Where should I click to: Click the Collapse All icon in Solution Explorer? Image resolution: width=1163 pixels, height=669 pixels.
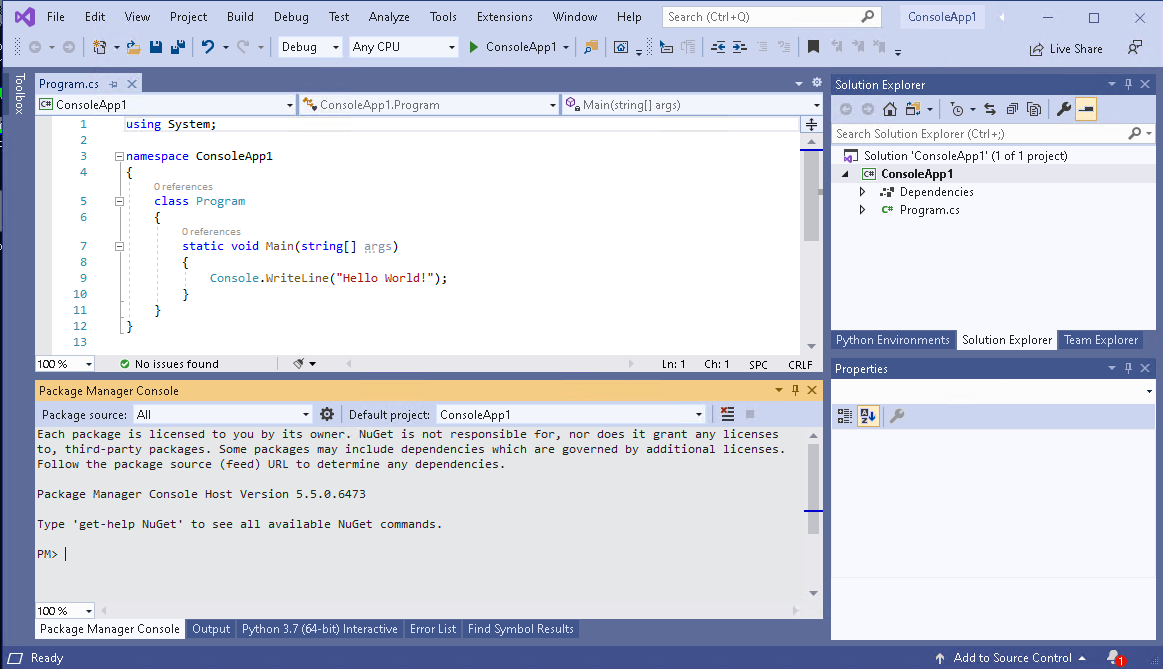coord(1012,109)
